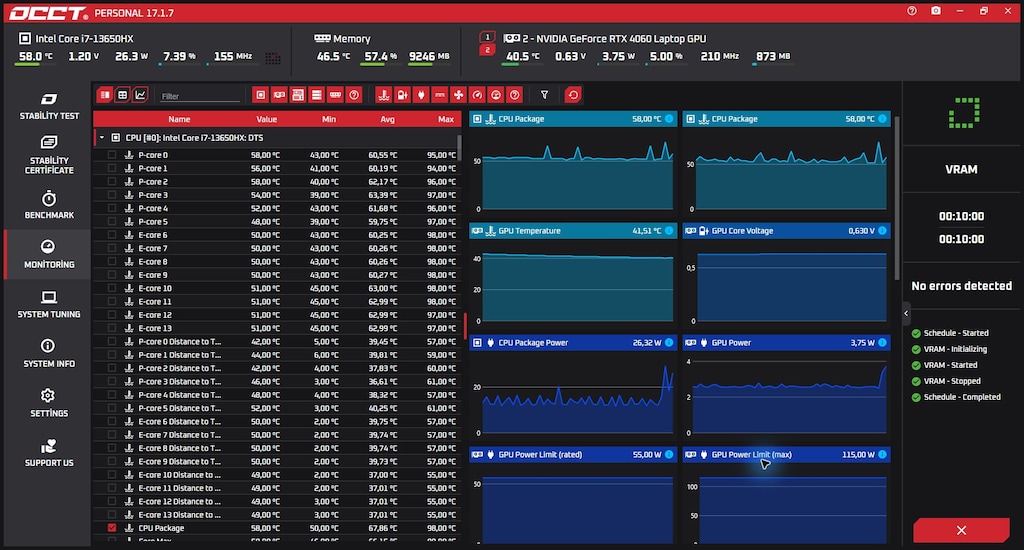
Task: Click the red X close test button
Action: [x=961, y=530]
